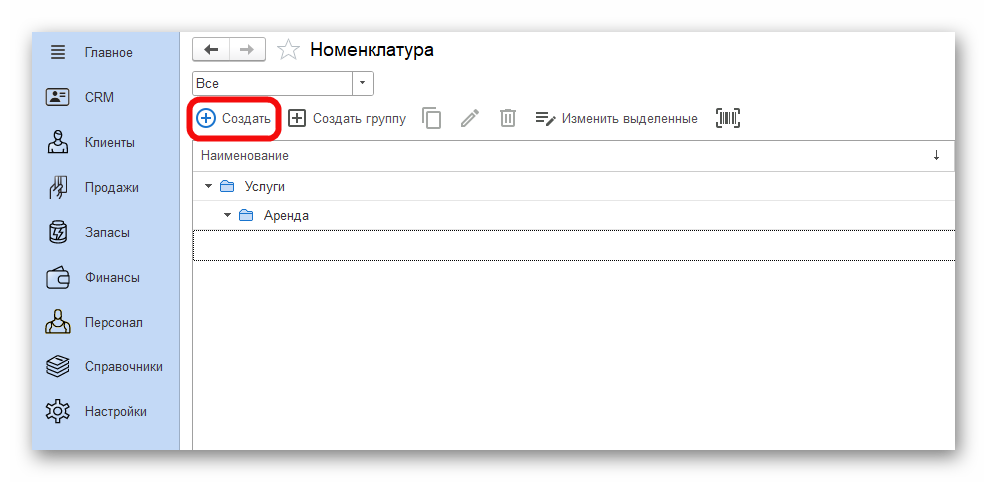Click the Финансы wallet icon
This screenshot has width=987, height=482.
[x=58, y=277]
